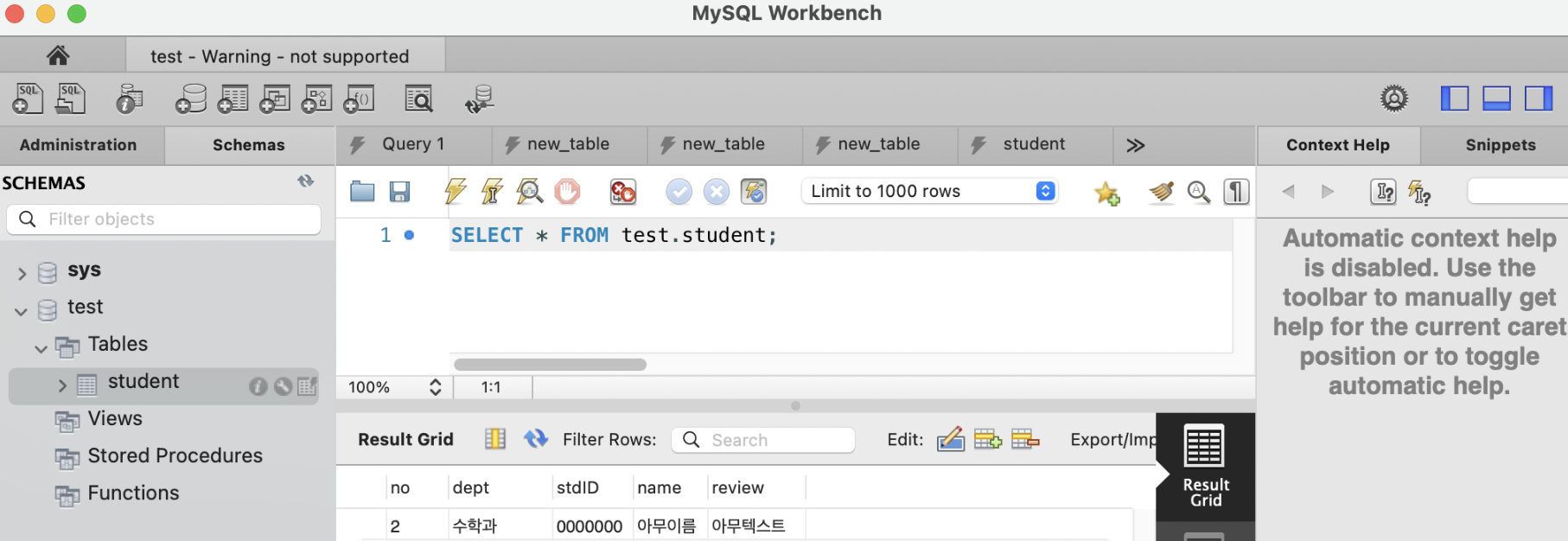The height and width of the screenshot is (541, 1568).
Task: Execute the SQL query lightning bolt
Action: coord(456,191)
